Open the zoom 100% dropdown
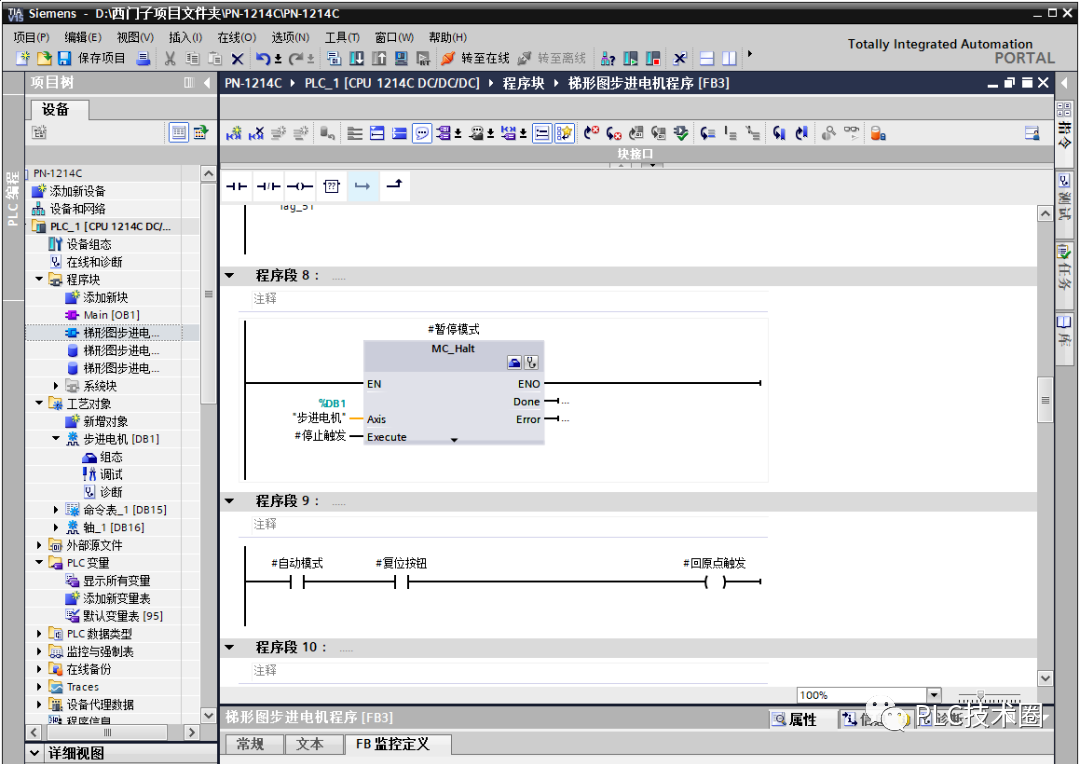This screenshot has height=764, width=1080. coord(934,695)
